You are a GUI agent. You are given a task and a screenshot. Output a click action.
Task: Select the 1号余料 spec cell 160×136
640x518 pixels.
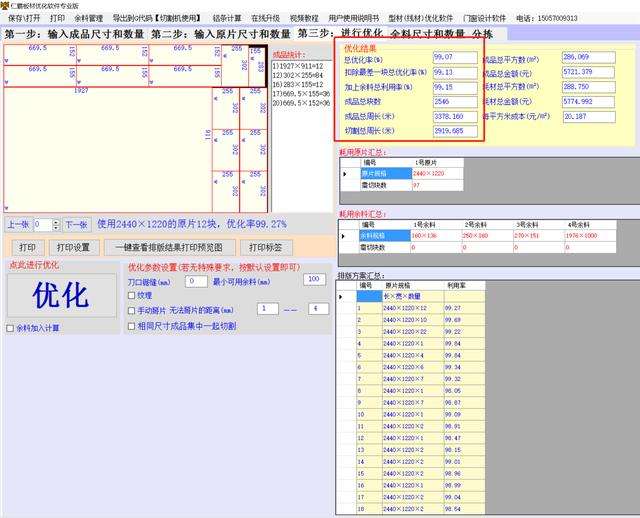[x=436, y=236]
